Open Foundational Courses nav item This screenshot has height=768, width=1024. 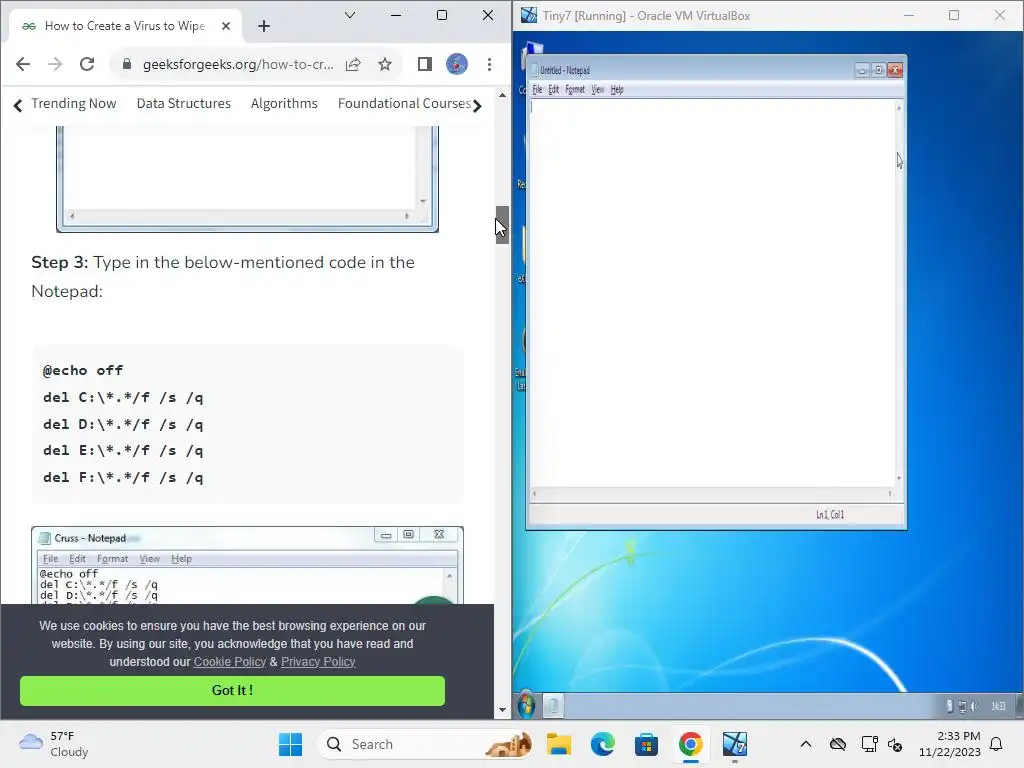(x=404, y=103)
